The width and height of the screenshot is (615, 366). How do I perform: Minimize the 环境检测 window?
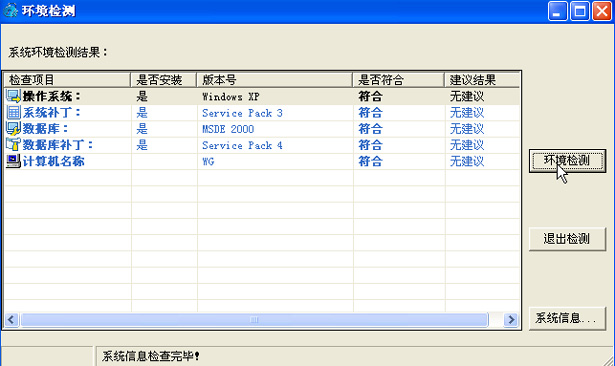click(x=557, y=11)
